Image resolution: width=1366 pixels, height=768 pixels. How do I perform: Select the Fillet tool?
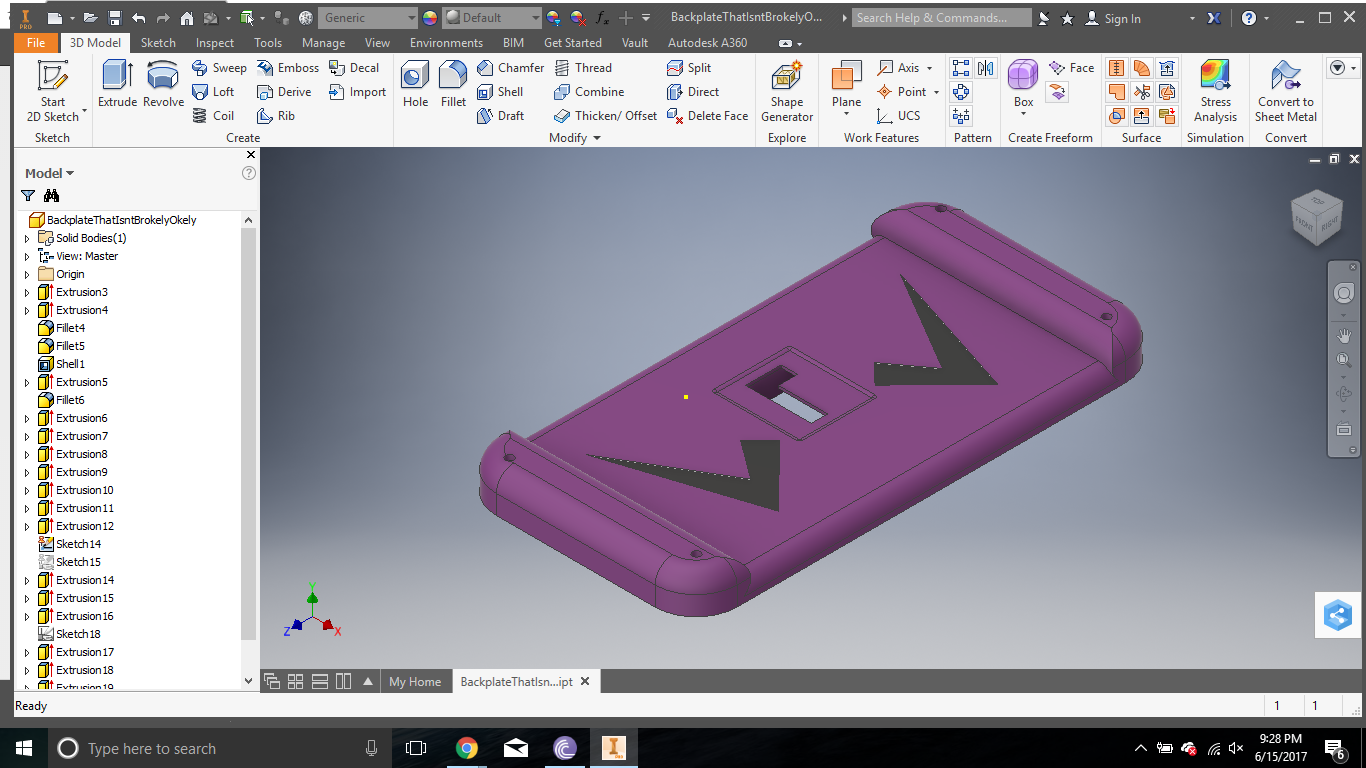click(x=453, y=84)
